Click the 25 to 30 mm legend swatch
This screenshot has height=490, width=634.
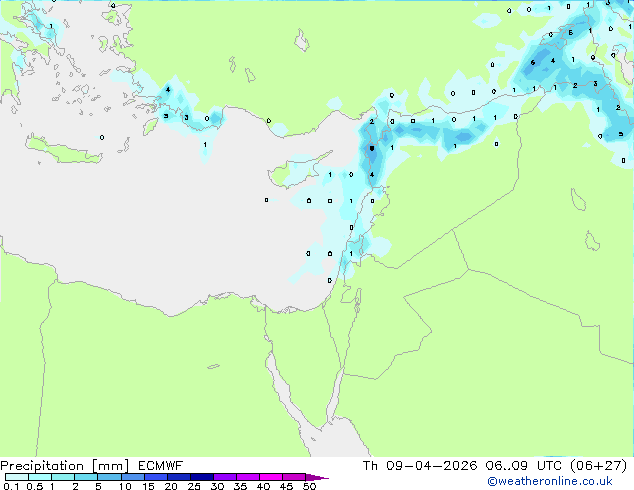(x=202, y=477)
